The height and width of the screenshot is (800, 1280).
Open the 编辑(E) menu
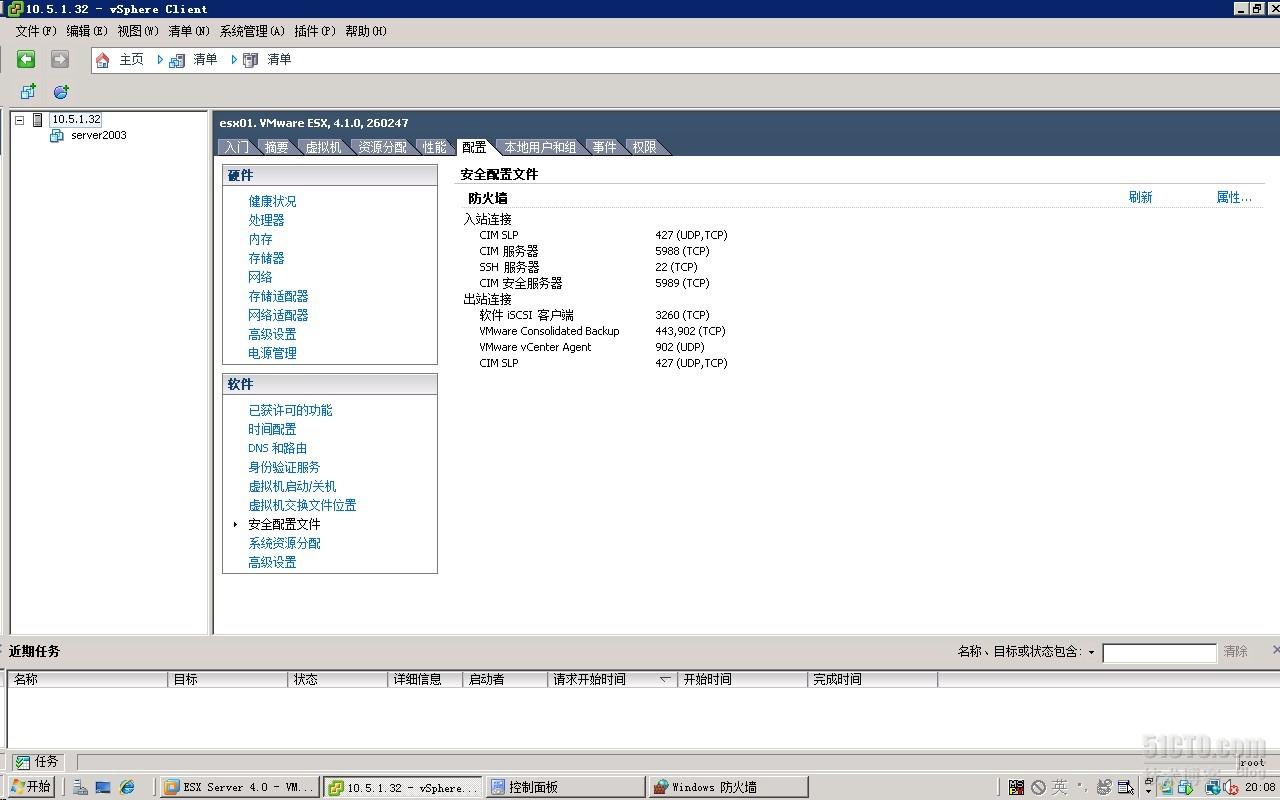coord(87,31)
